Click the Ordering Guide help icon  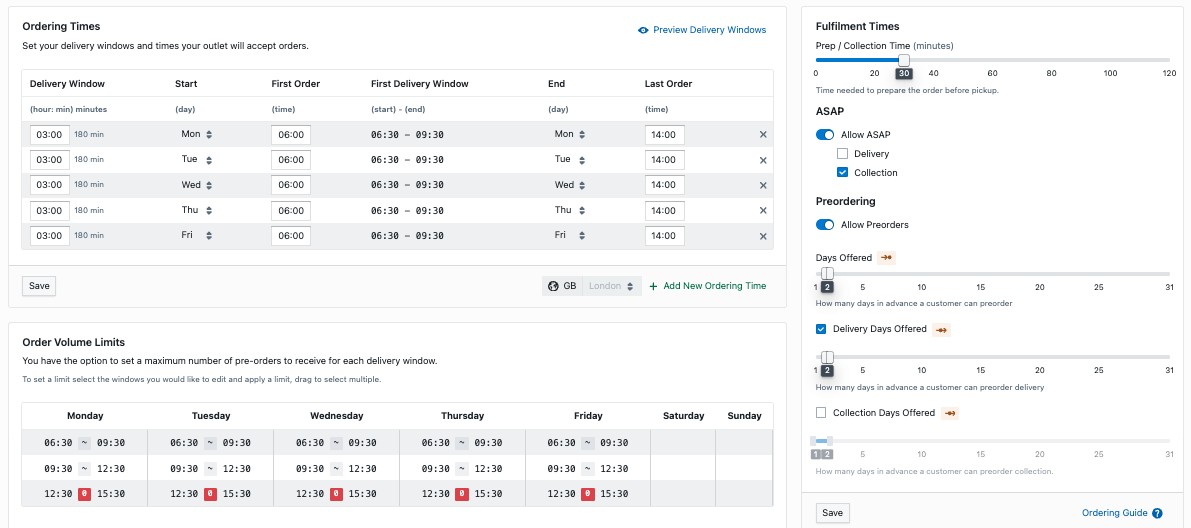click(x=1157, y=513)
